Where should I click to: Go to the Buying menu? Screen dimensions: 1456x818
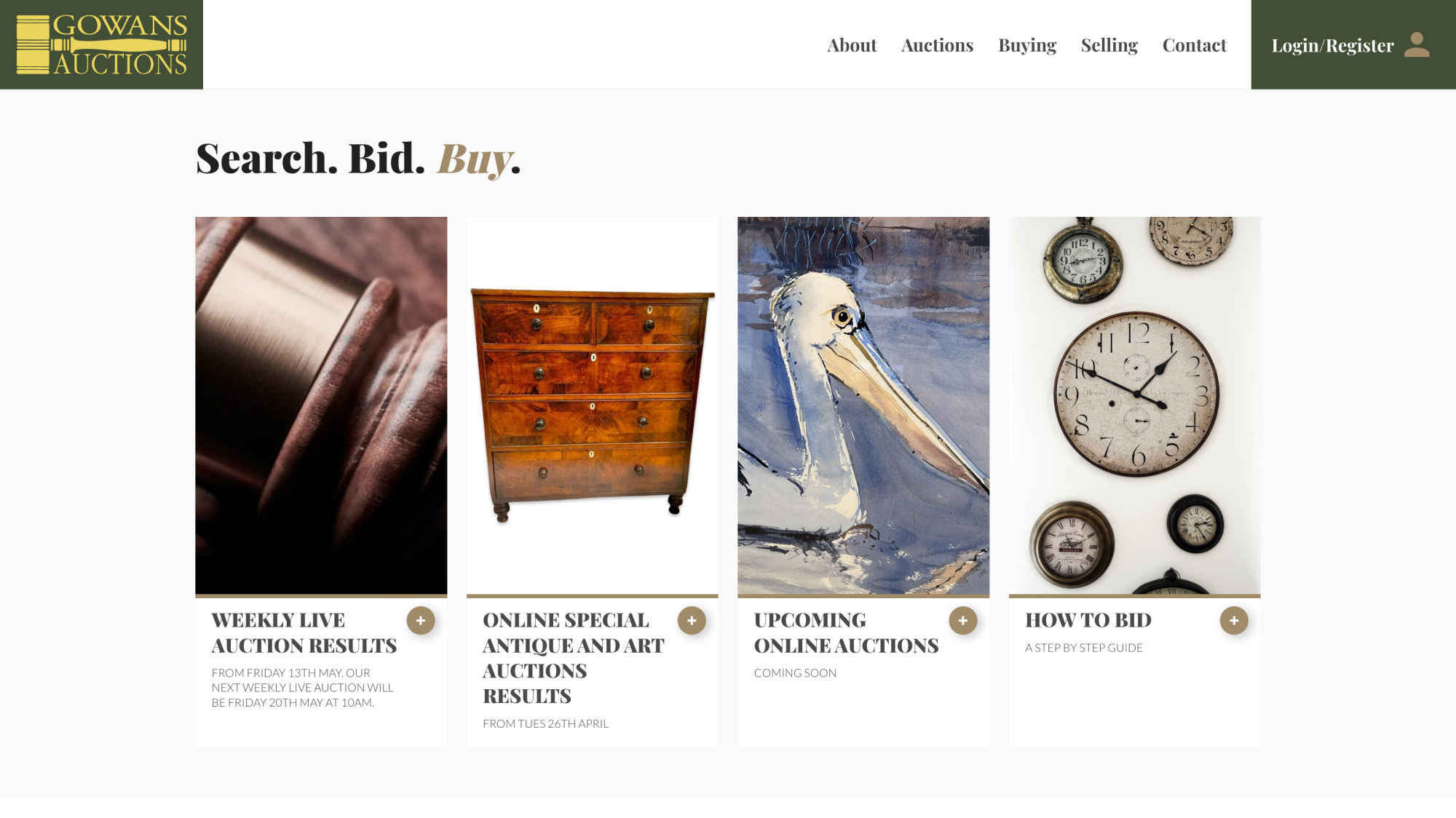(x=1027, y=45)
